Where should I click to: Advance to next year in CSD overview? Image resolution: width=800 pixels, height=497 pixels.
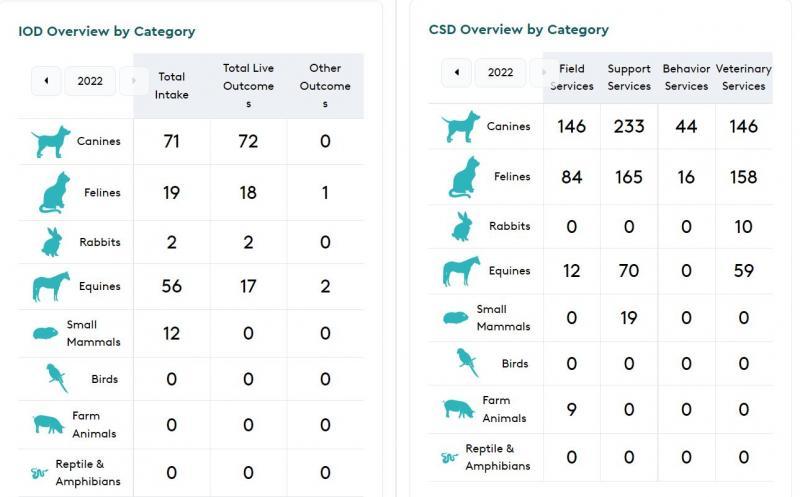click(543, 72)
